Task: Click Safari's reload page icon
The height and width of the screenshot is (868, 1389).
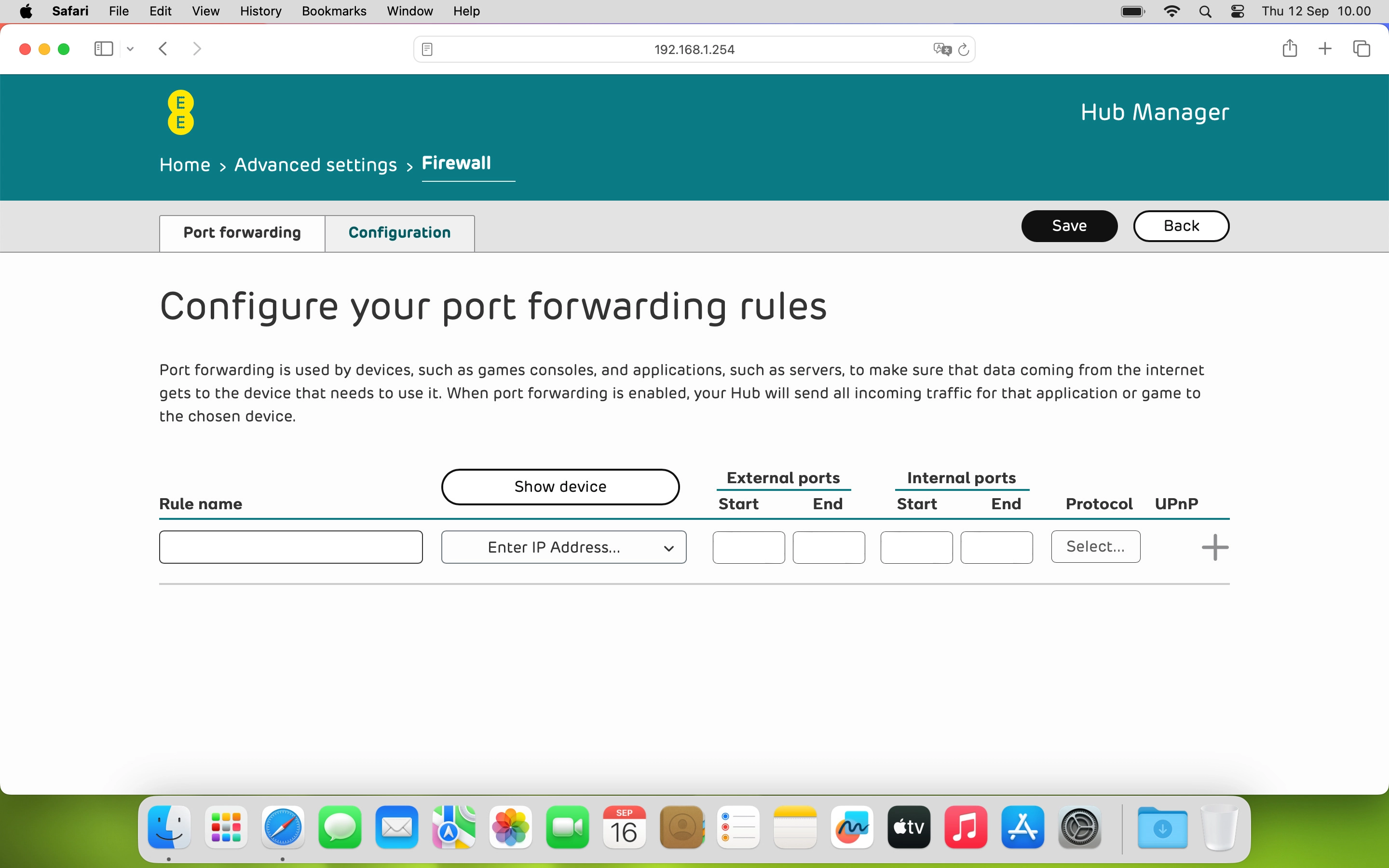Action: tap(964, 49)
